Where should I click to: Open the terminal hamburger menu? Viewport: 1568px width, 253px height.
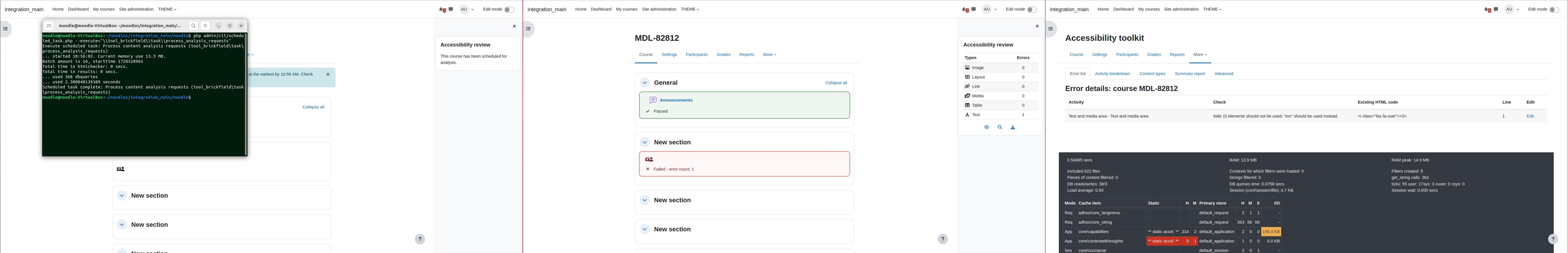pos(205,25)
